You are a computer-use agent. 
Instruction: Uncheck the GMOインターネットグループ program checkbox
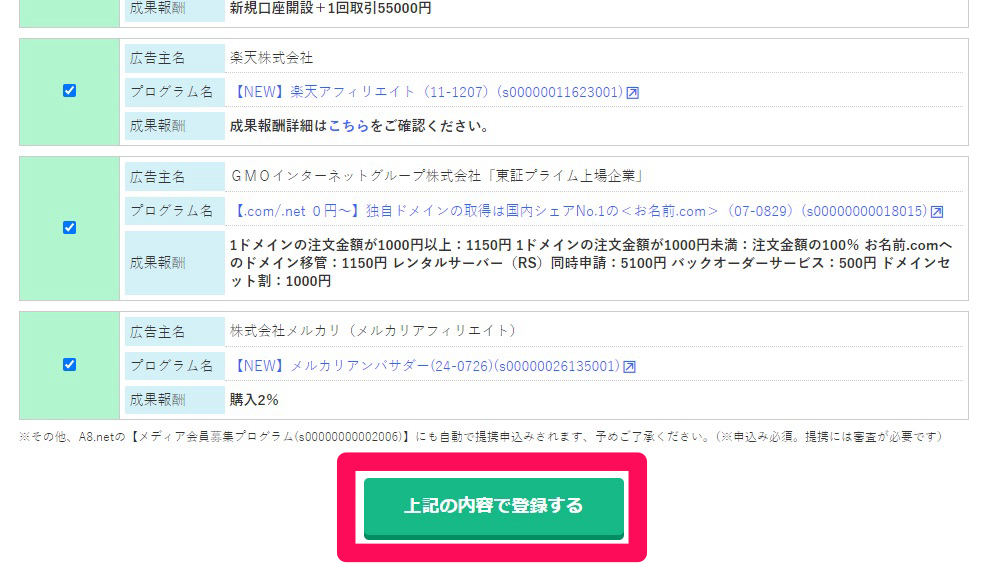(70, 228)
